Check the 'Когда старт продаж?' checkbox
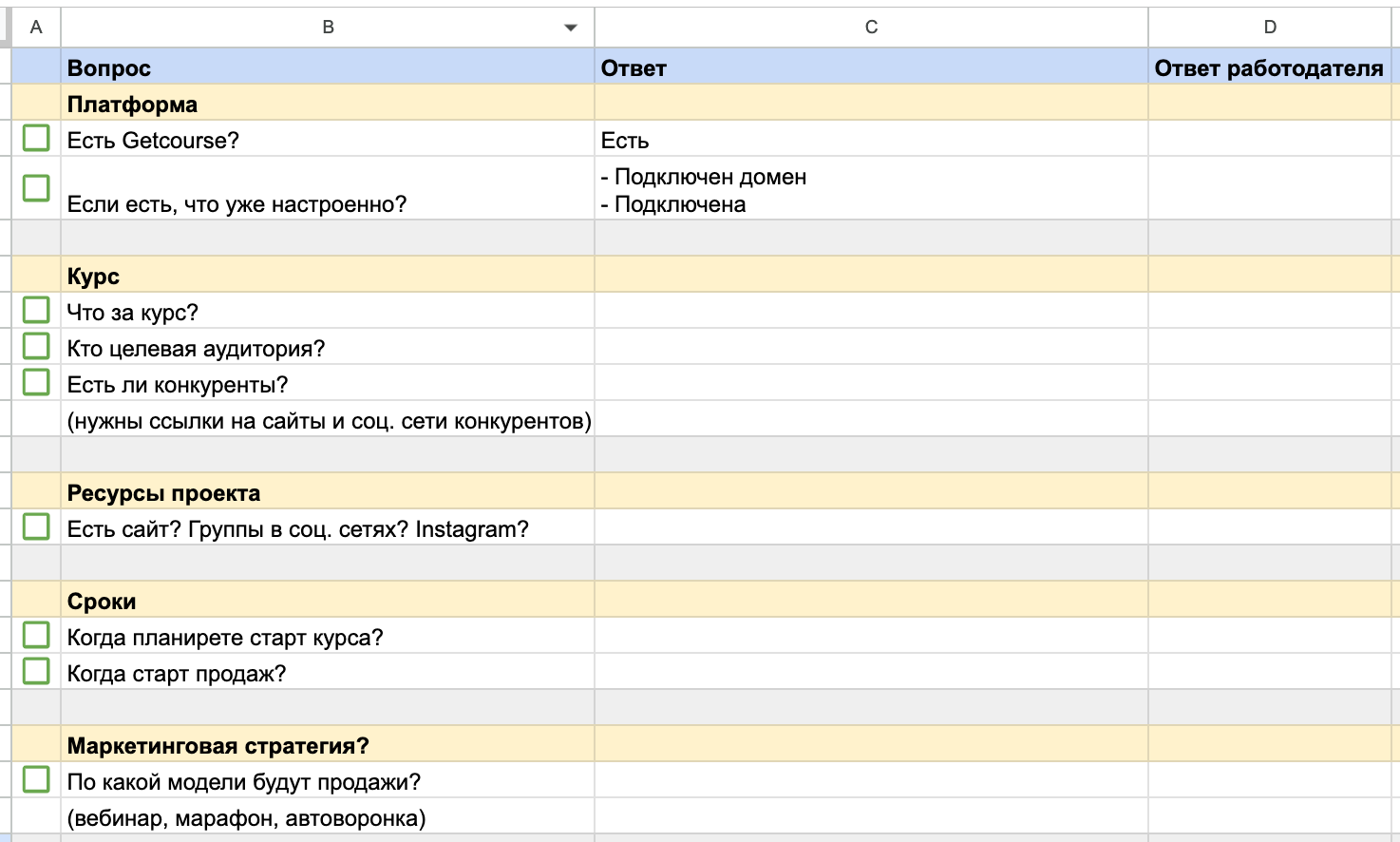This screenshot has height=842, width=1400. pos(36,671)
